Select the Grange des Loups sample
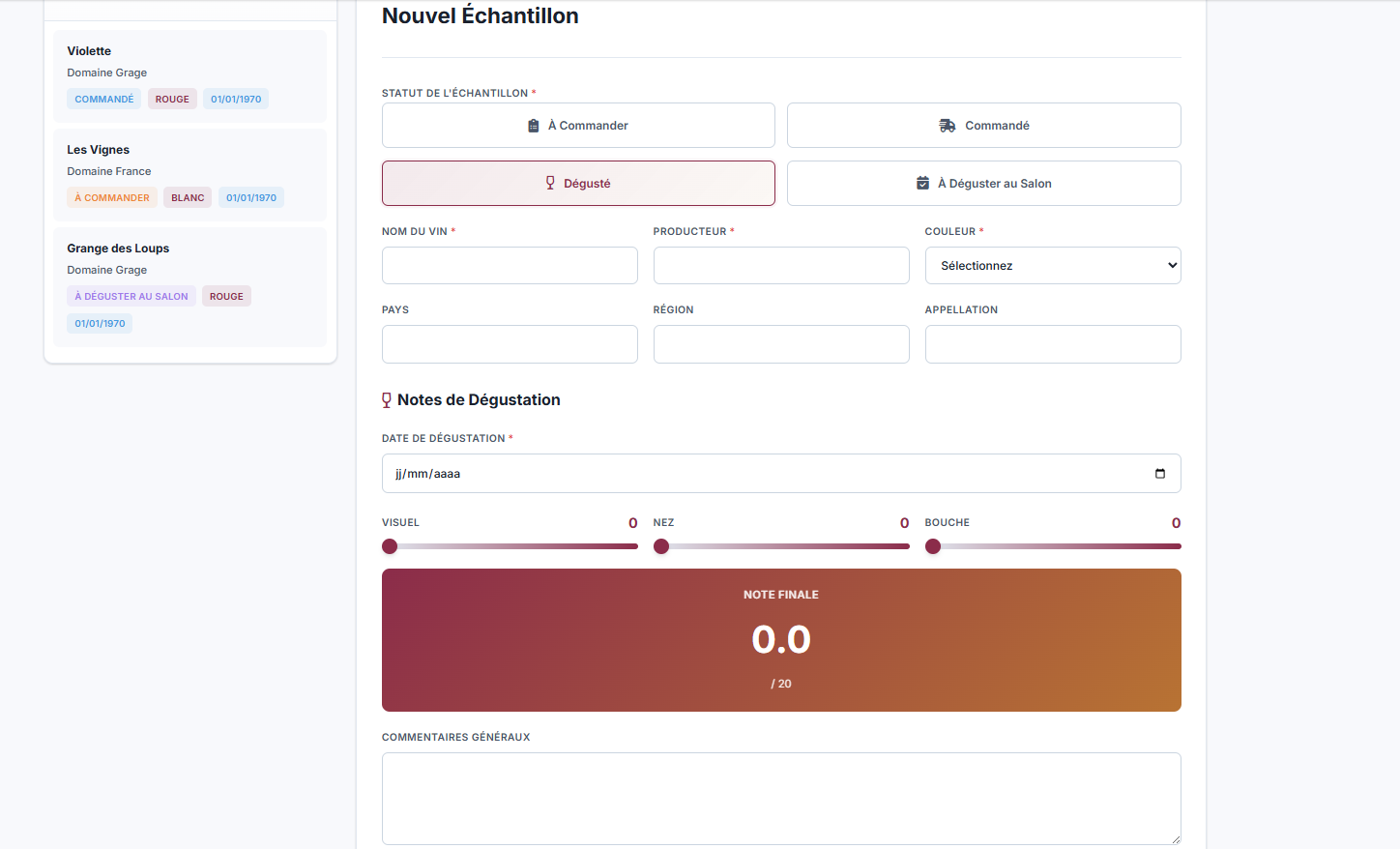Image resolution: width=1400 pixels, height=849 pixels. pos(190,285)
